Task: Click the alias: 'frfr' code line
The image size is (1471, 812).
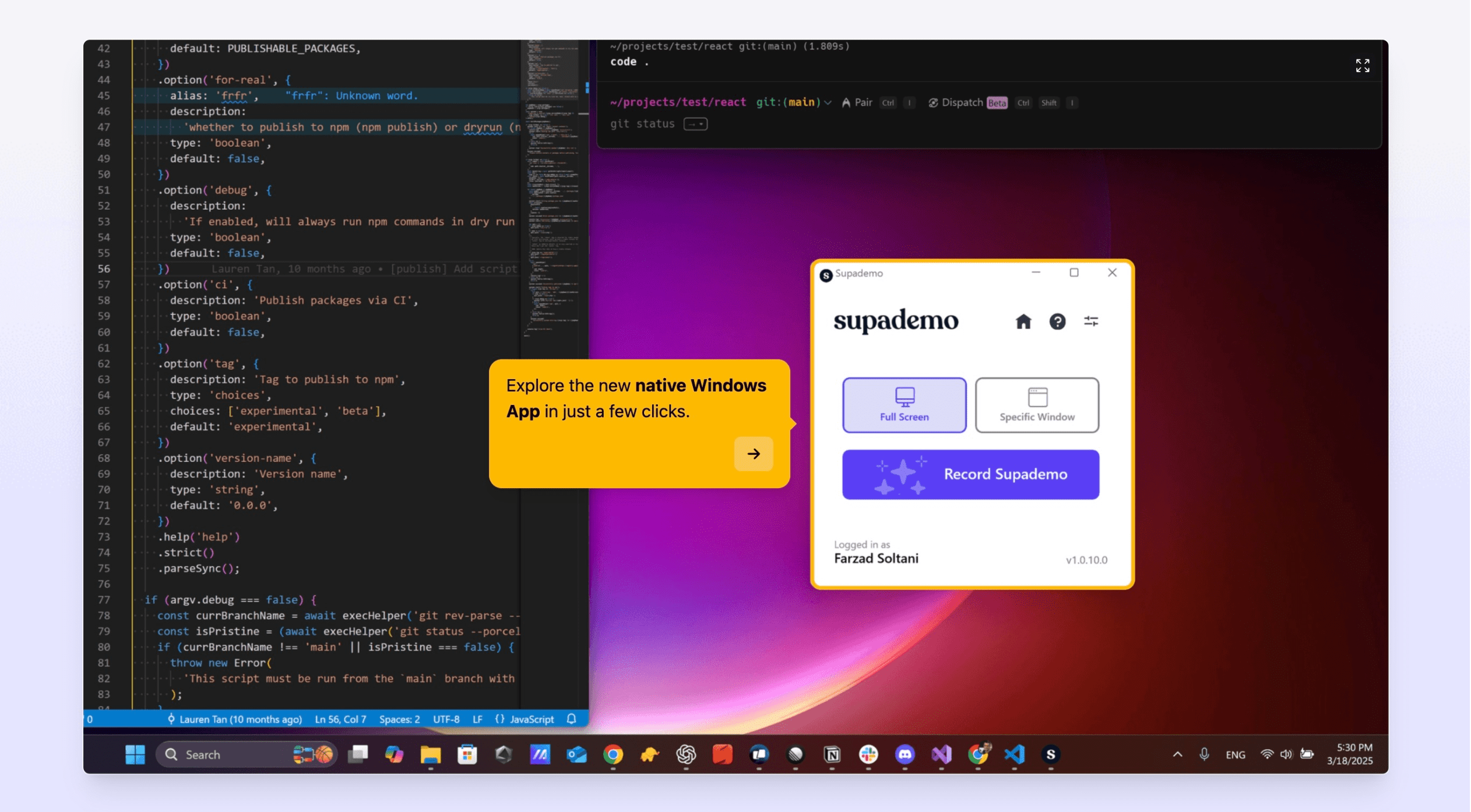Action: coord(214,96)
